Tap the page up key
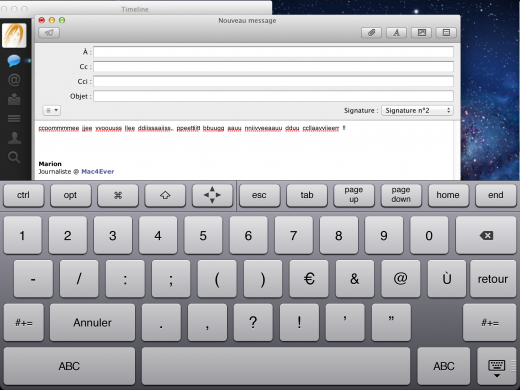 354,195
